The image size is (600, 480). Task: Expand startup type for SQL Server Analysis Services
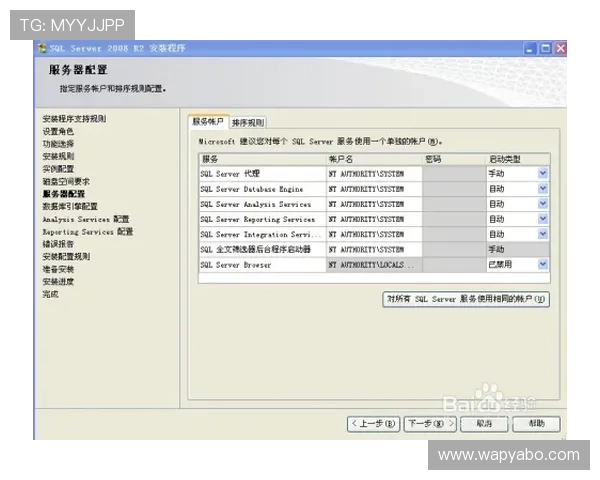[x=543, y=203]
